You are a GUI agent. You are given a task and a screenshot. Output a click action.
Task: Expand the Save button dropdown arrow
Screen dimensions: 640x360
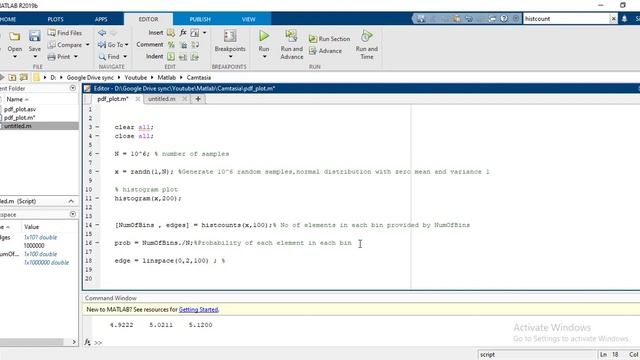point(35,57)
